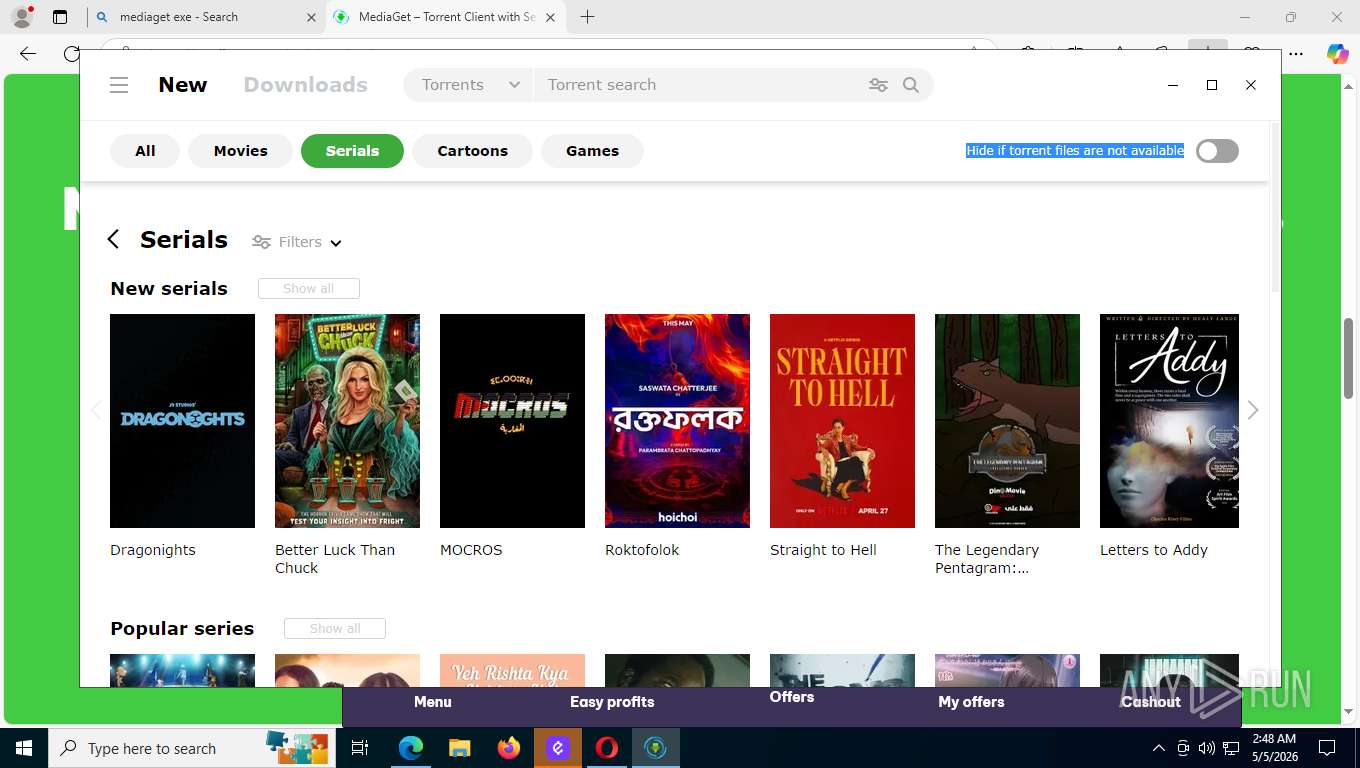
Task: Open the Straight to Hell poster
Action: 842,421
